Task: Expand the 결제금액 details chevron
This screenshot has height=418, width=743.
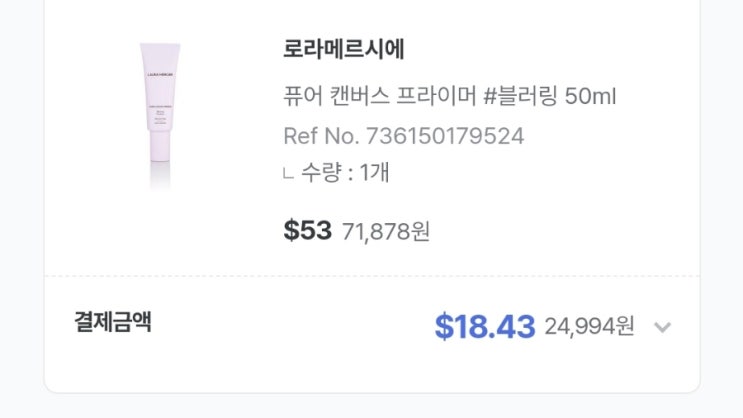Action: [661, 327]
